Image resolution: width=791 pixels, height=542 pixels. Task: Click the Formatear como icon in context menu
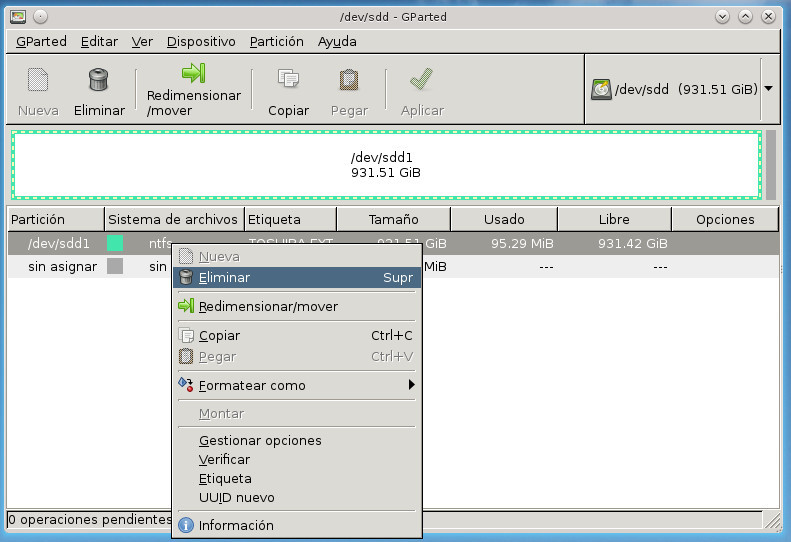point(186,385)
